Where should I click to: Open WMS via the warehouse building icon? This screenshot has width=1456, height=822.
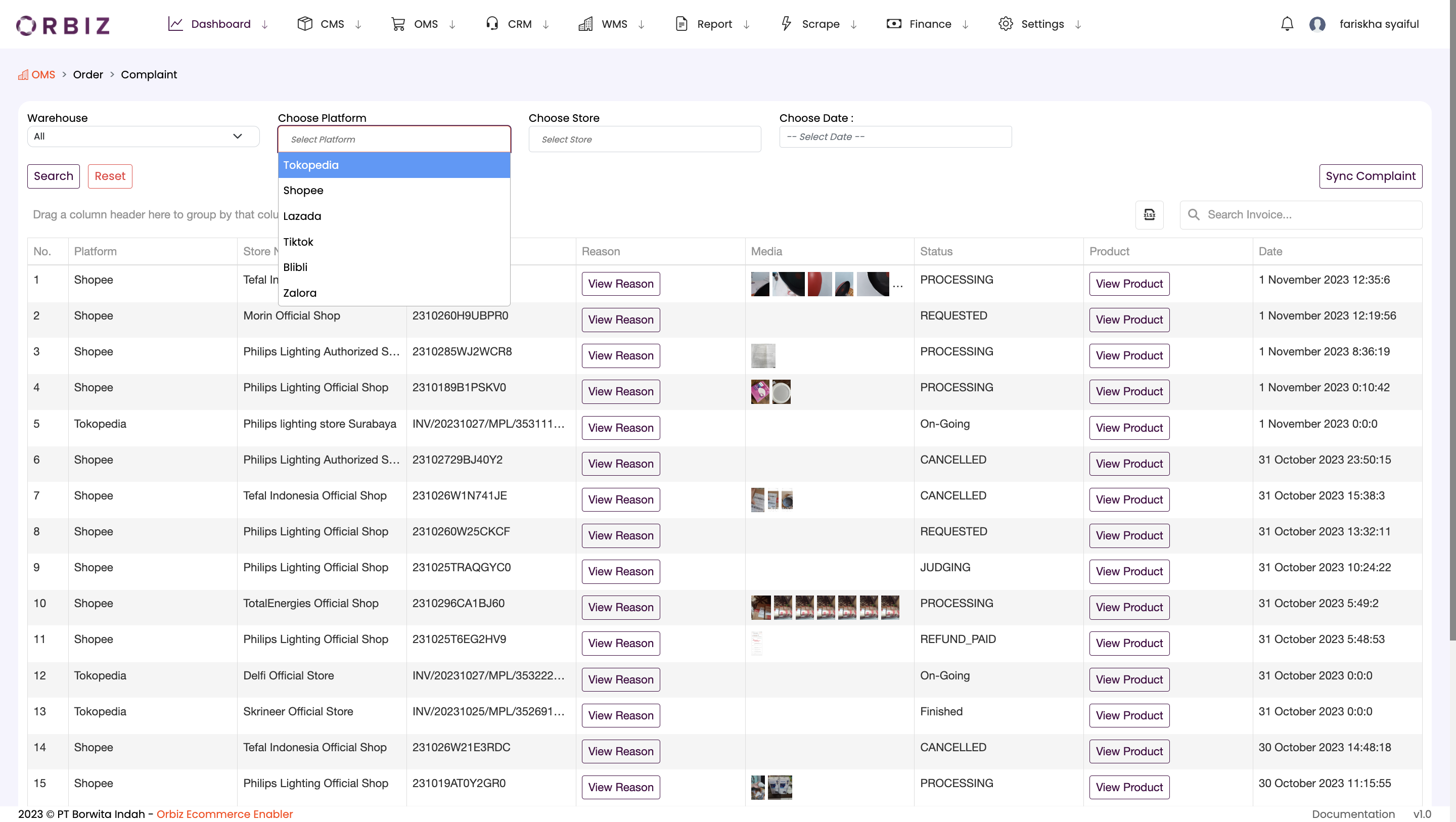coord(585,24)
